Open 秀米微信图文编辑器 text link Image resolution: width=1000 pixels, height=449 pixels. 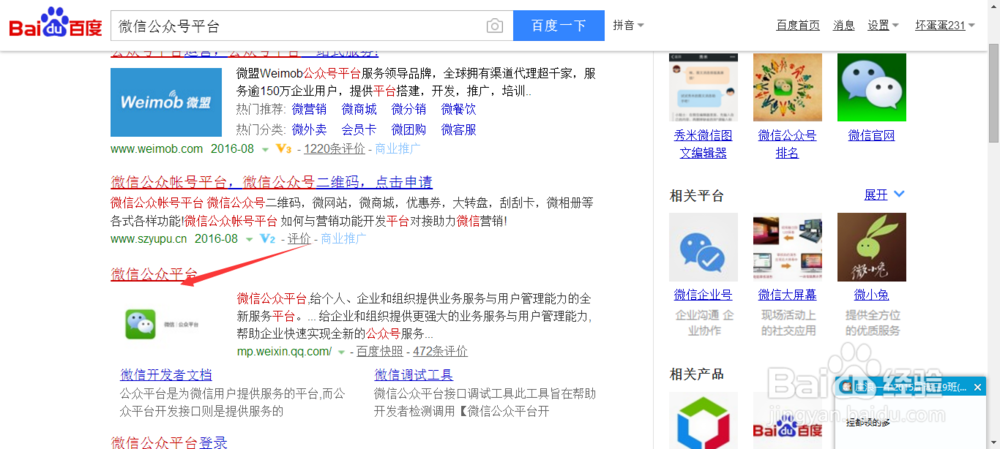703,144
